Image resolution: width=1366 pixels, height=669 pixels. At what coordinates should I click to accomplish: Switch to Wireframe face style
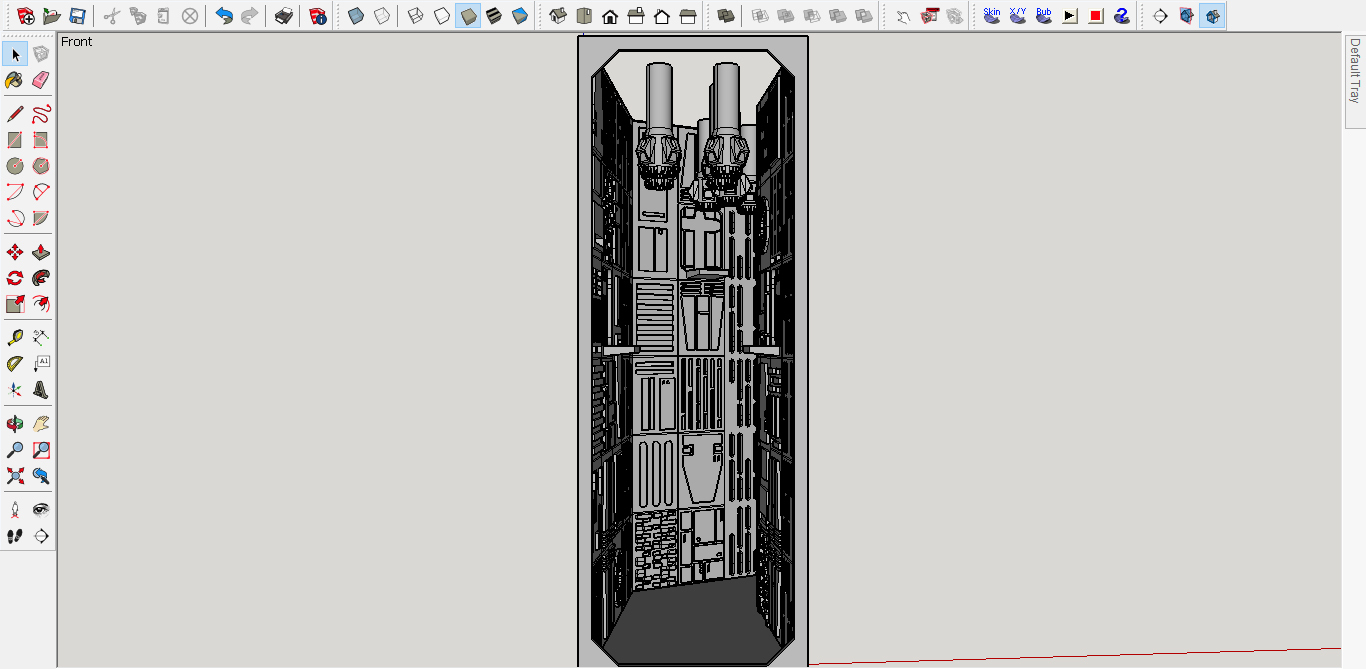pyautogui.click(x=416, y=16)
